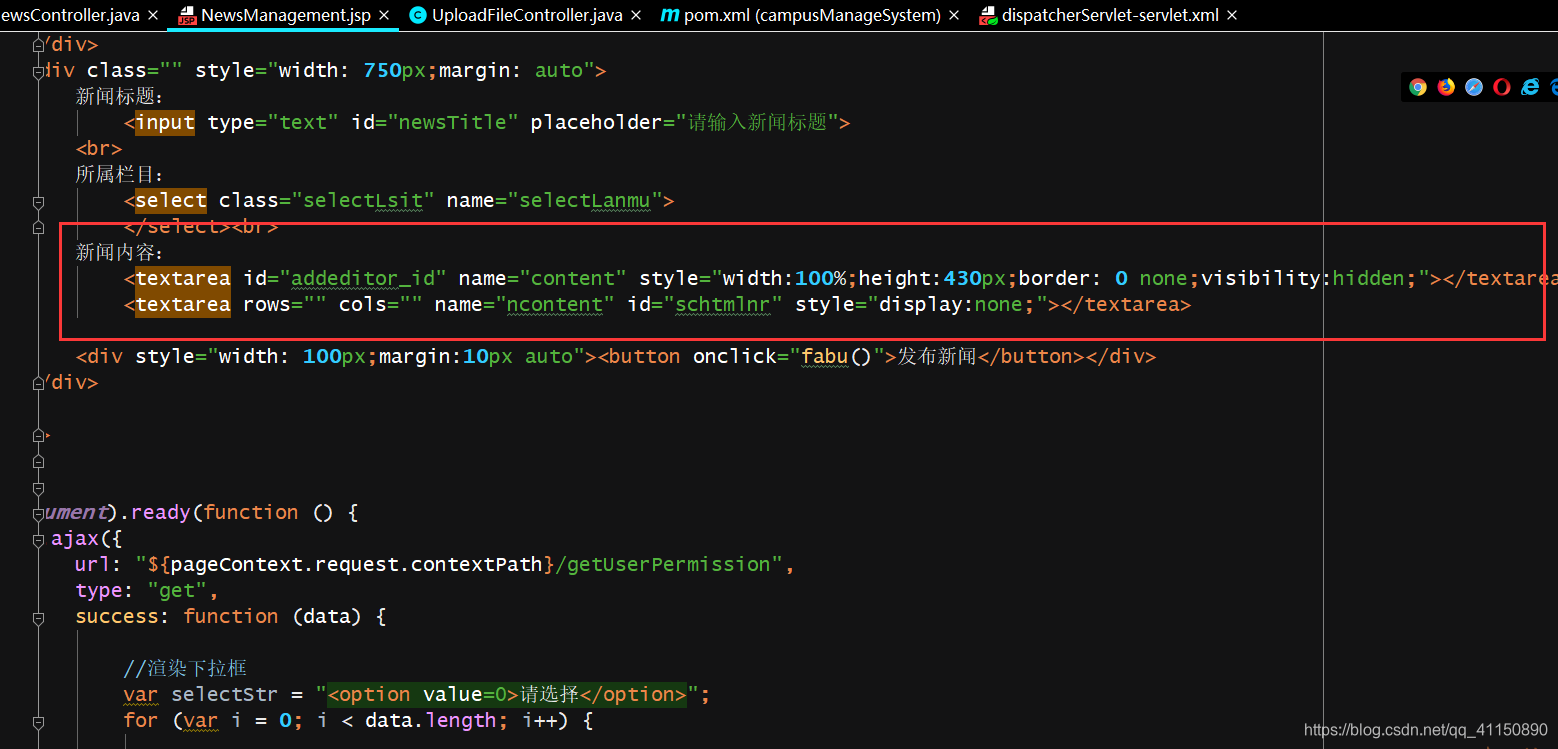Close the ewsController.java tab

[153, 15]
